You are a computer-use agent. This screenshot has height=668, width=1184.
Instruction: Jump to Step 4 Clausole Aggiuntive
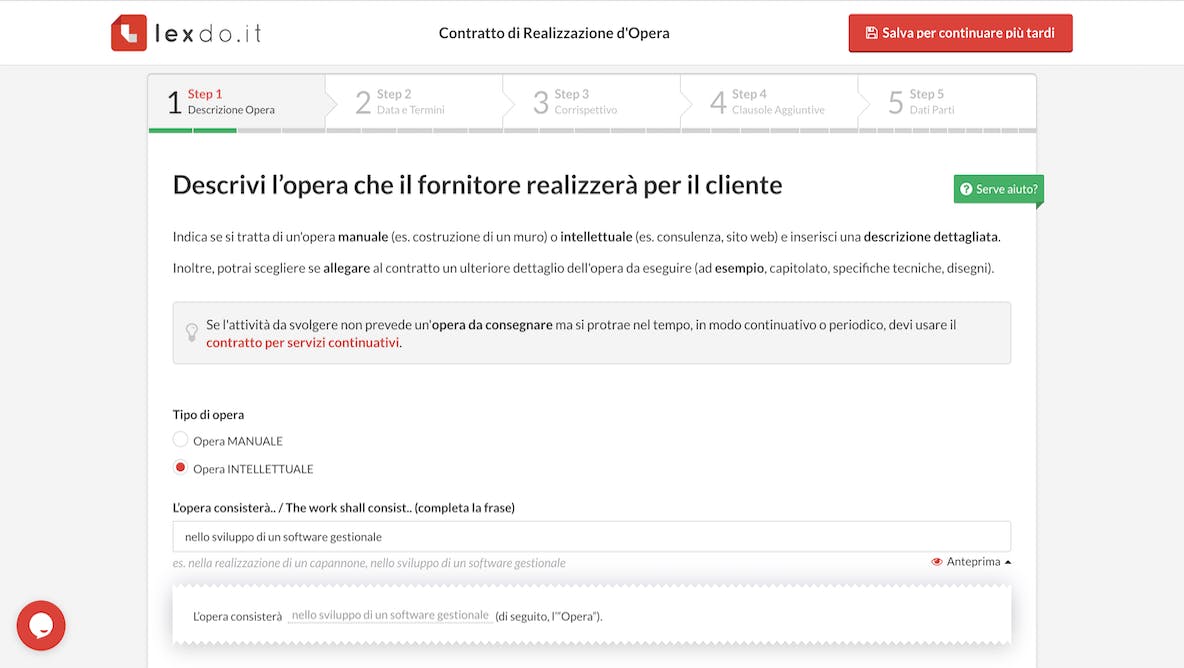(768, 102)
